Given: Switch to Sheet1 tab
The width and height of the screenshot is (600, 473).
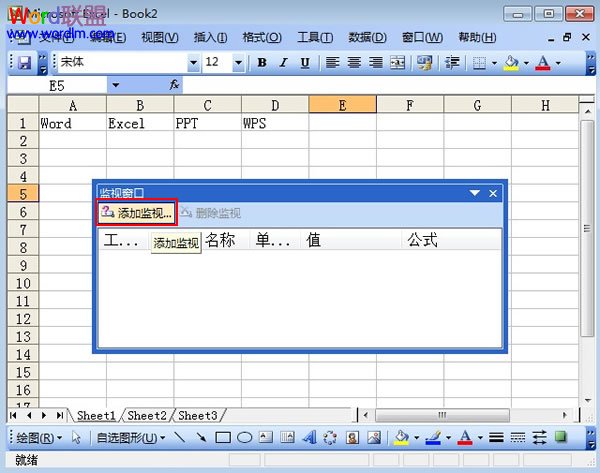Looking at the screenshot, I should [96, 415].
